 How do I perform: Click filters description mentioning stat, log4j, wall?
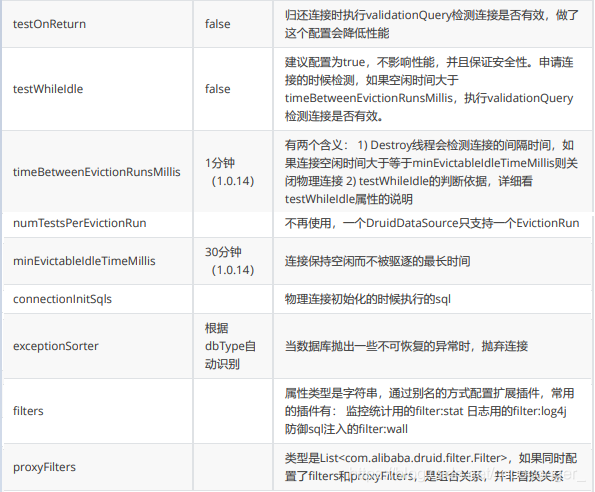pyautogui.click(x=430, y=411)
